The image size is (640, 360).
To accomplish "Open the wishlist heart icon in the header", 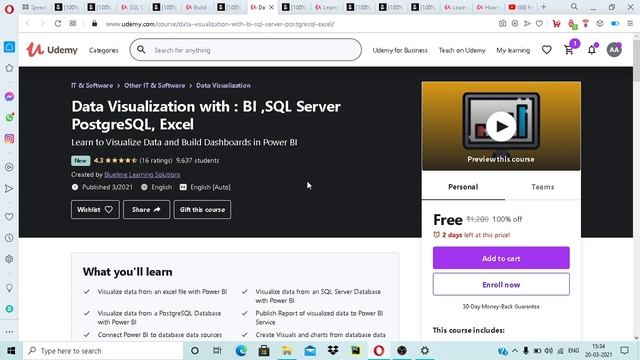I will 547,50.
